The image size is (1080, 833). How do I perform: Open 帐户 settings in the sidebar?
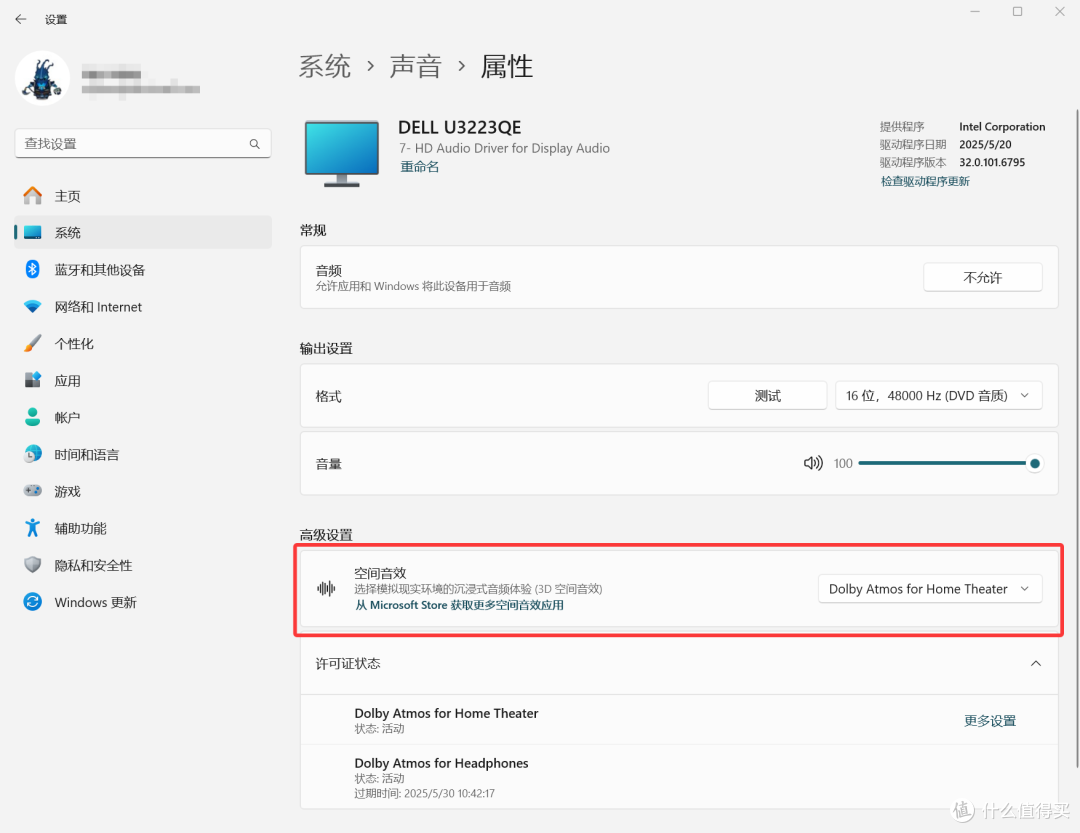pos(143,417)
